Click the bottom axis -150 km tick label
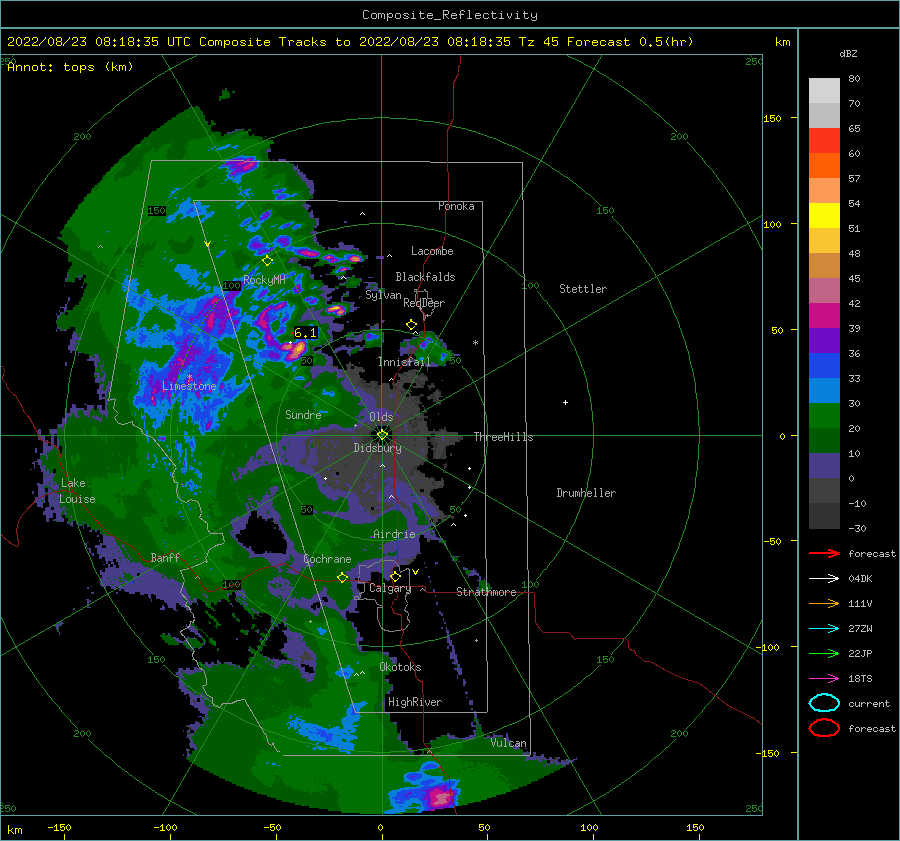 click(x=60, y=827)
